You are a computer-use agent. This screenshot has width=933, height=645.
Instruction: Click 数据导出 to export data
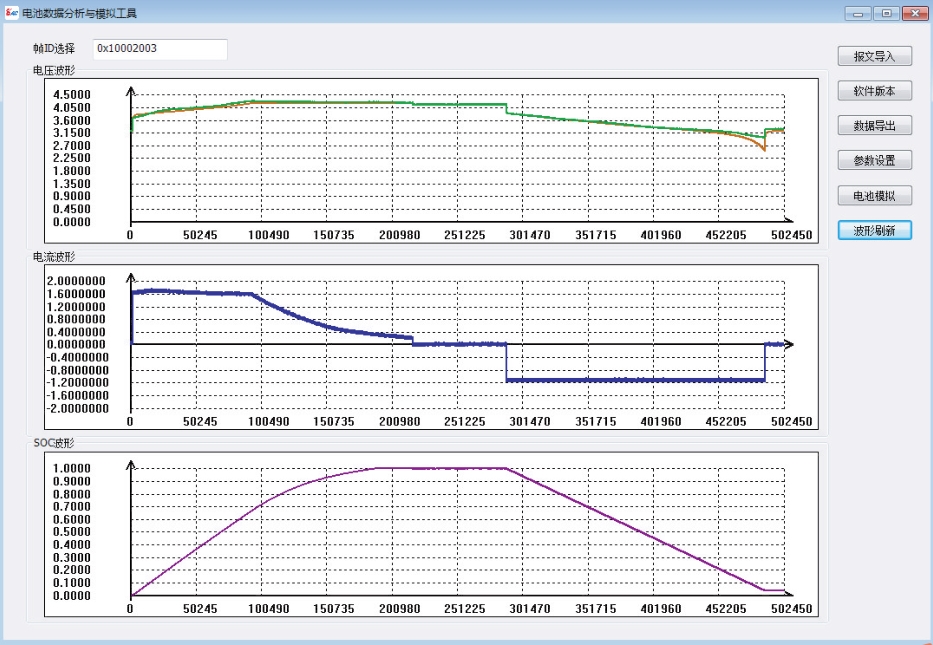pyautogui.click(x=874, y=126)
